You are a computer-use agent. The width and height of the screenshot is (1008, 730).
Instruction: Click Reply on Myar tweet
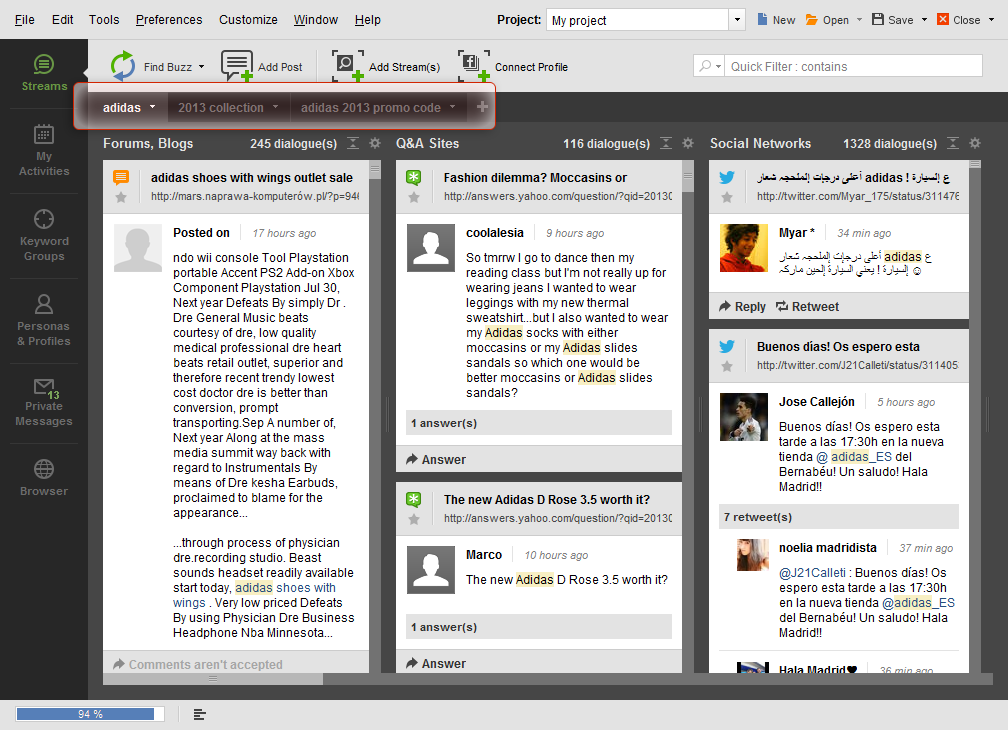(742, 307)
